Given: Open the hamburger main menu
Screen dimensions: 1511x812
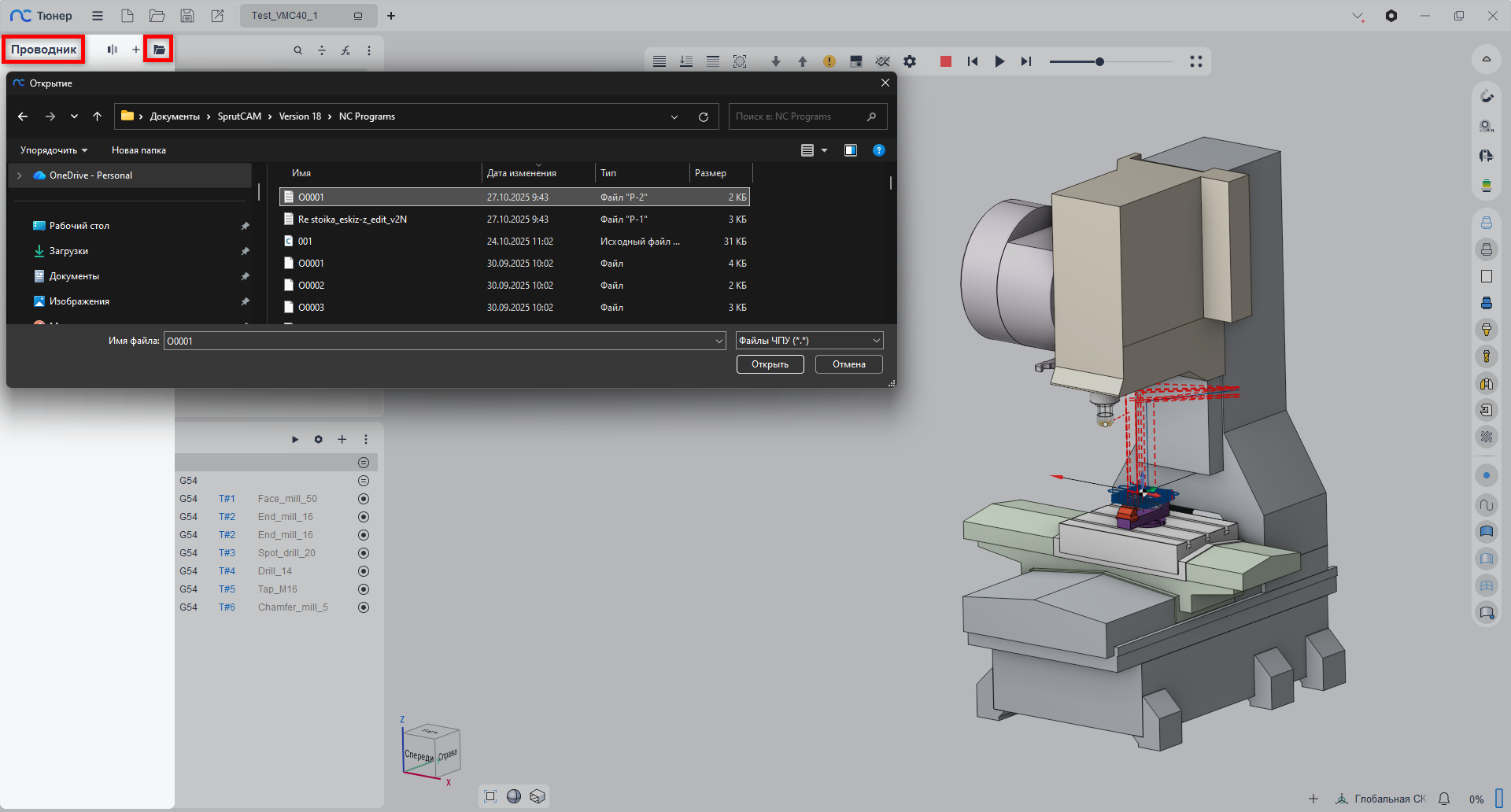Looking at the screenshot, I should point(98,16).
